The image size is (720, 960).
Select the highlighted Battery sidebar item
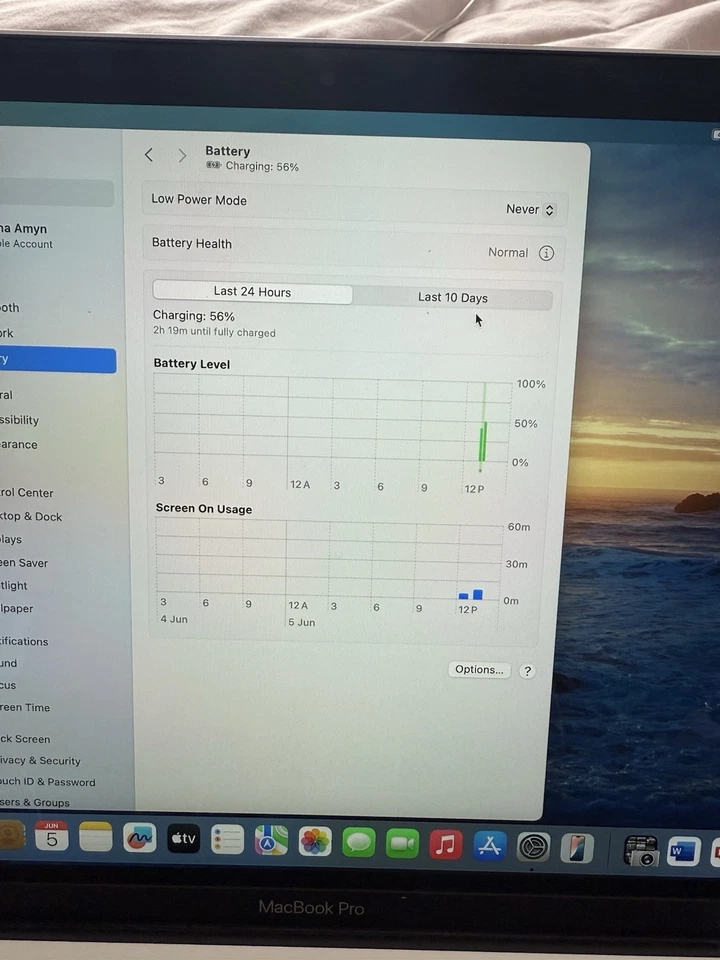coord(58,360)
